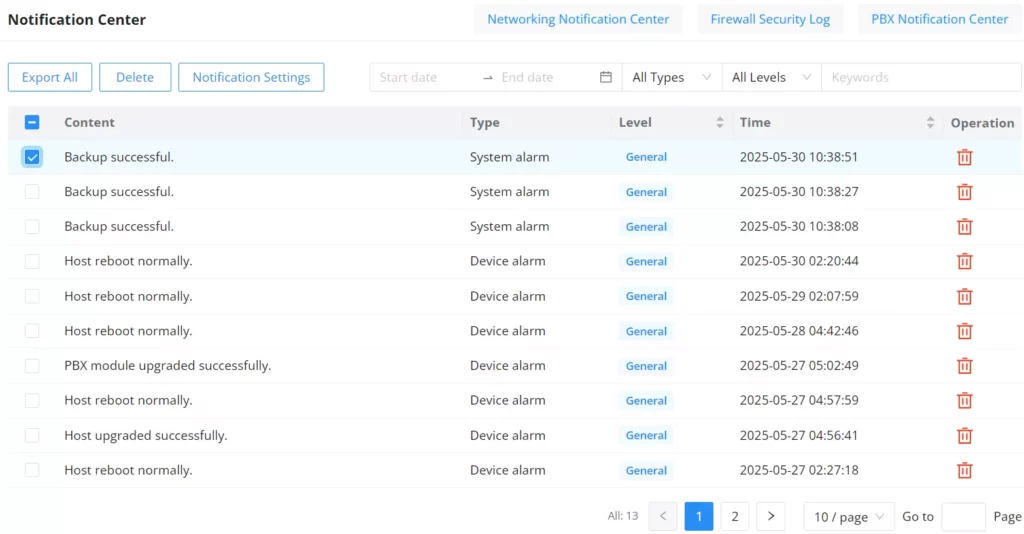Click the Type column header

tap(485, 122)
